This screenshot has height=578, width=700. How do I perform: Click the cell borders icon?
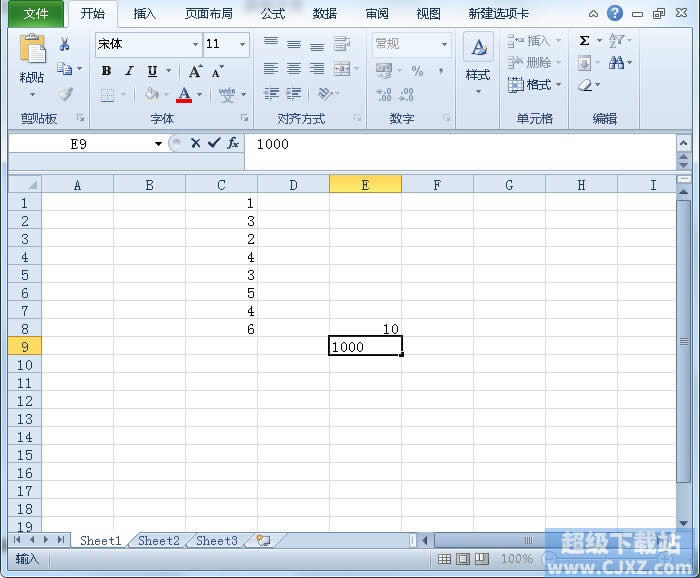[x=107, y=95]
